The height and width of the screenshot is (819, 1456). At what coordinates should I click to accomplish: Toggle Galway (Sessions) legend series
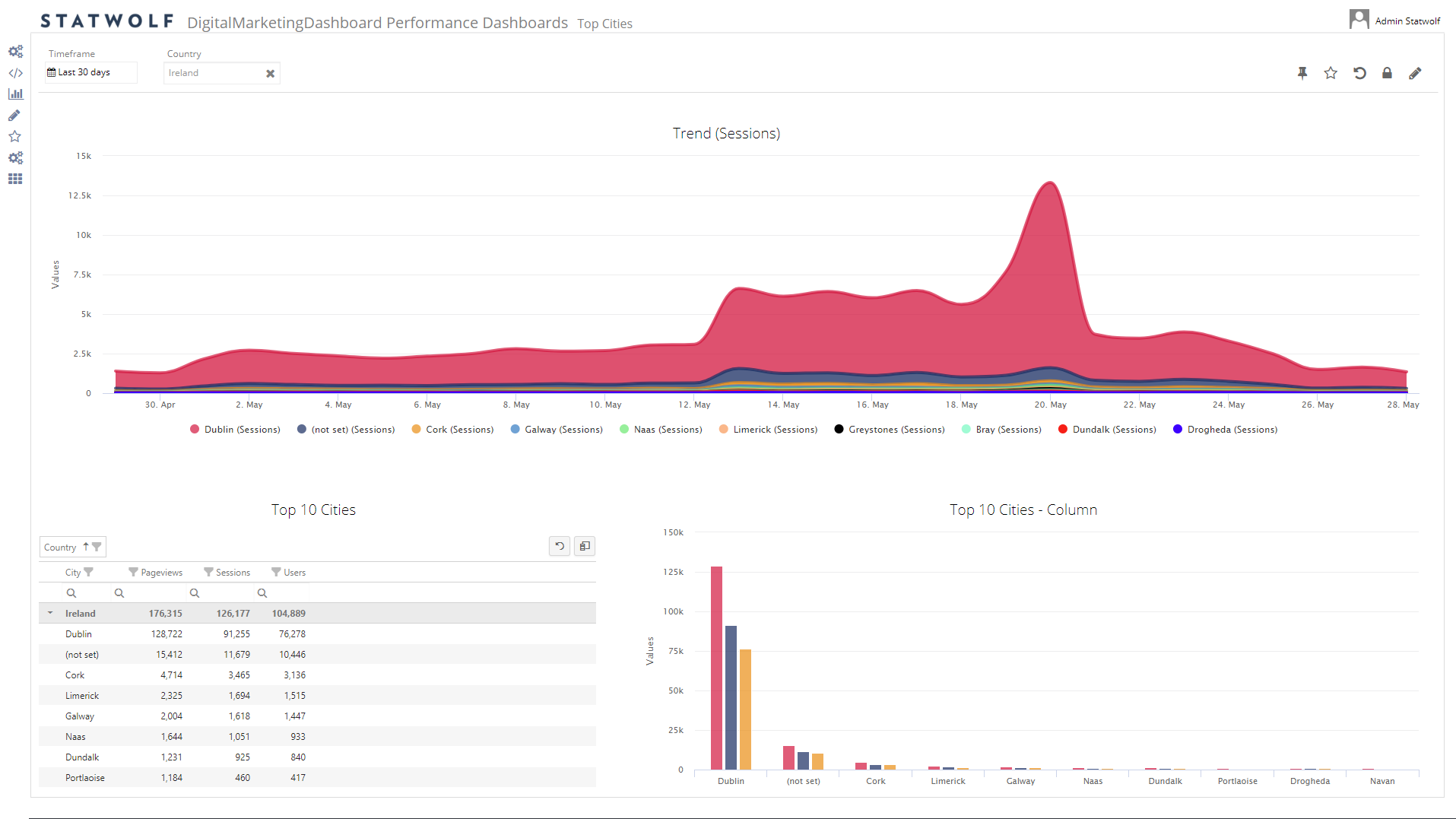(557, 430)
